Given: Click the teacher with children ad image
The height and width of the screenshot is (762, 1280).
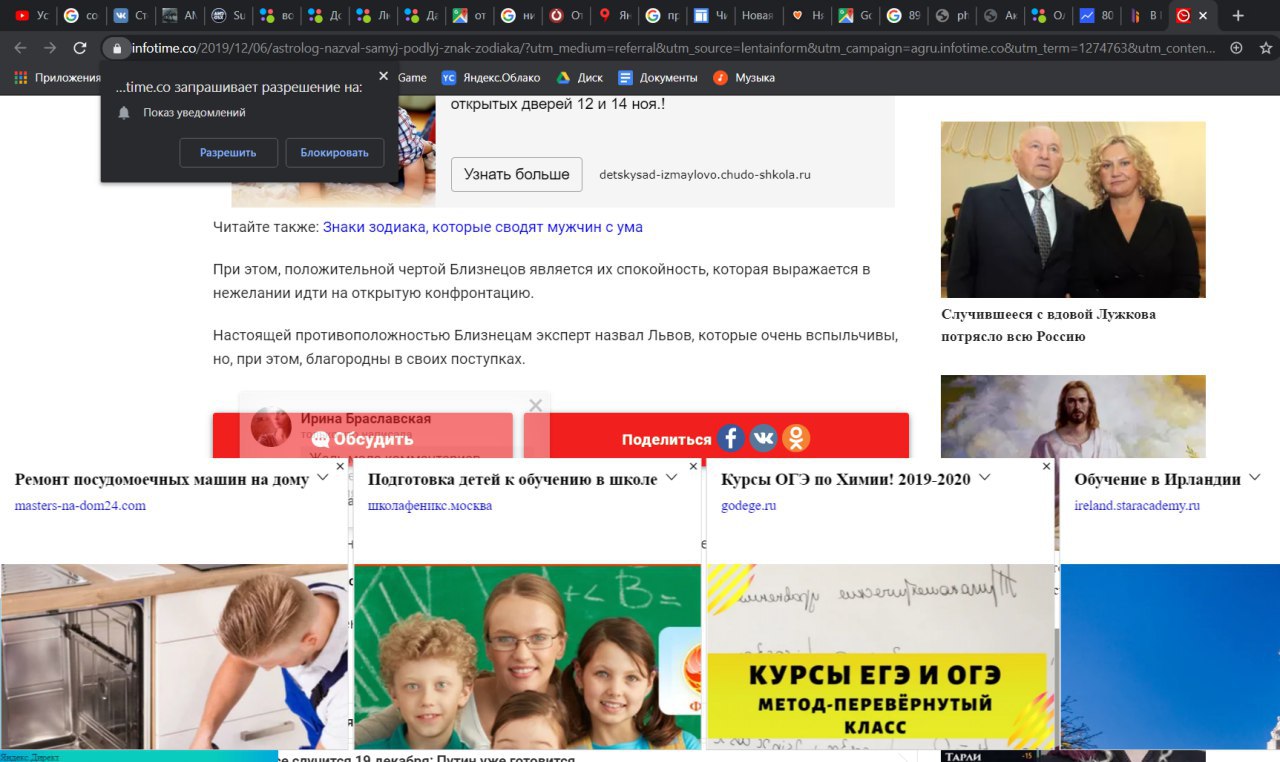Looking at the screenshot, I should [x=527, y=656].
